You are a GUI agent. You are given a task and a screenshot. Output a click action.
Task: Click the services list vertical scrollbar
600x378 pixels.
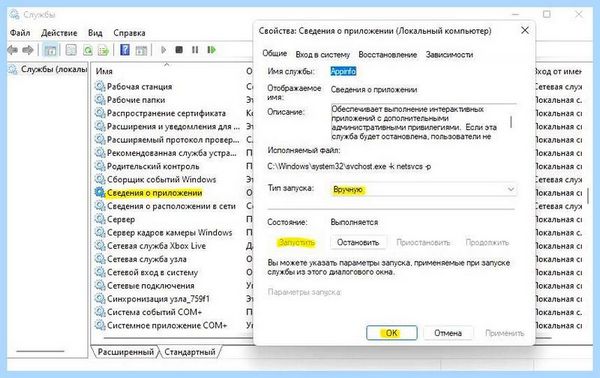point(588,195)
